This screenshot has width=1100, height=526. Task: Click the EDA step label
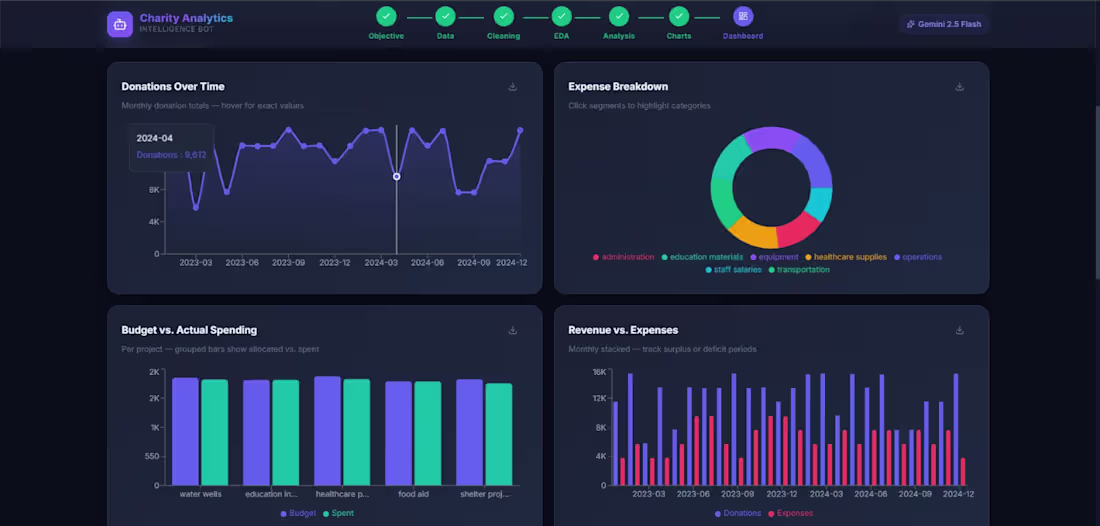[561, 36]
